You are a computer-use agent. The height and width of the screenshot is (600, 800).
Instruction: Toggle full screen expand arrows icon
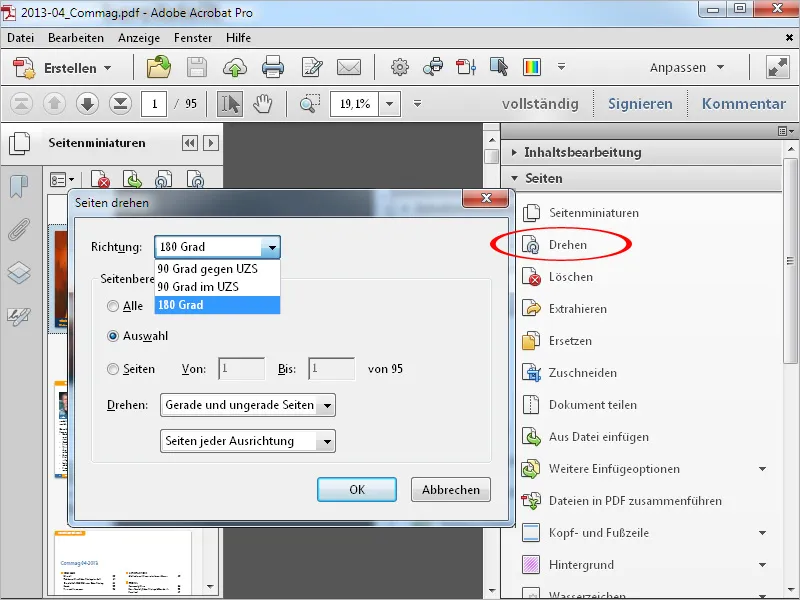point(778,67)
